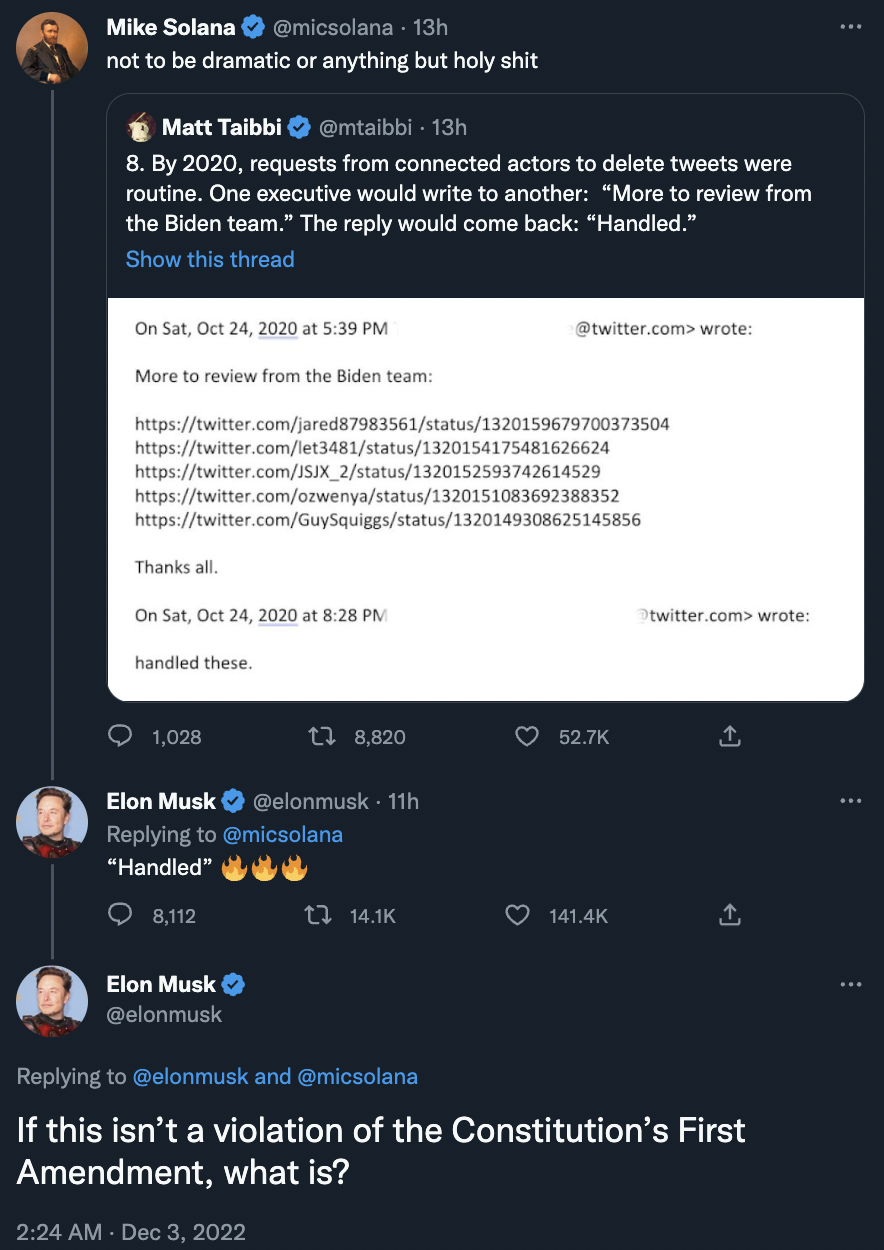This screenshot has width=884, height=1250.
Task: Click "Show this thread" link
Action: pos(210,259)
